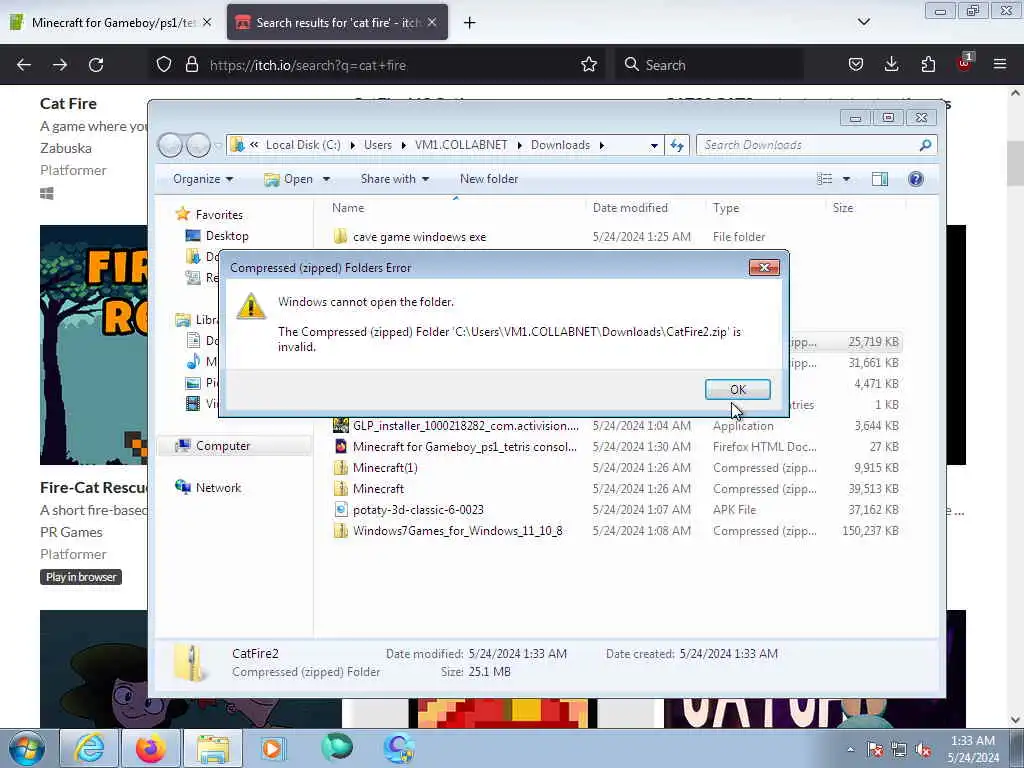1024x768 pixels.
Task: Expand the list all tabs chevron
Action: [863, 22]
